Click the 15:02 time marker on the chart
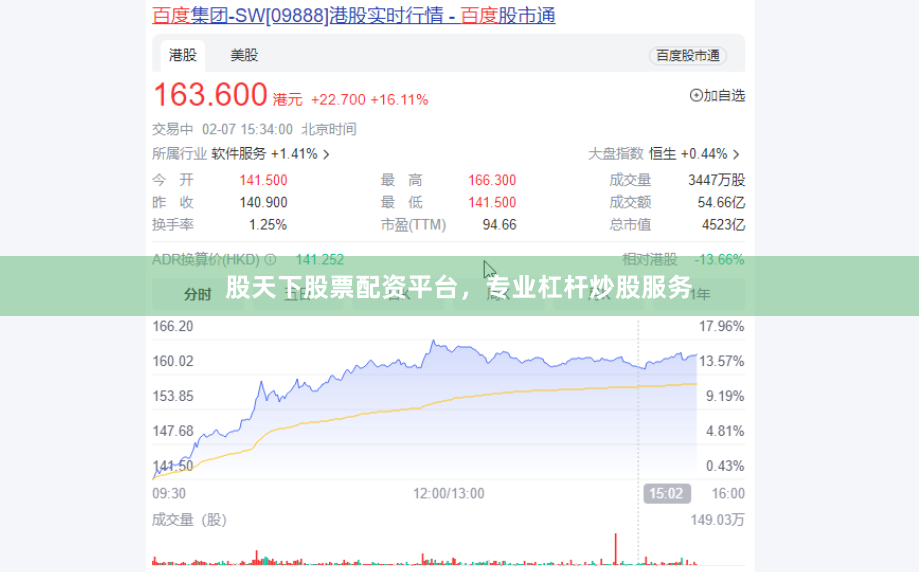 coord(666,493)
